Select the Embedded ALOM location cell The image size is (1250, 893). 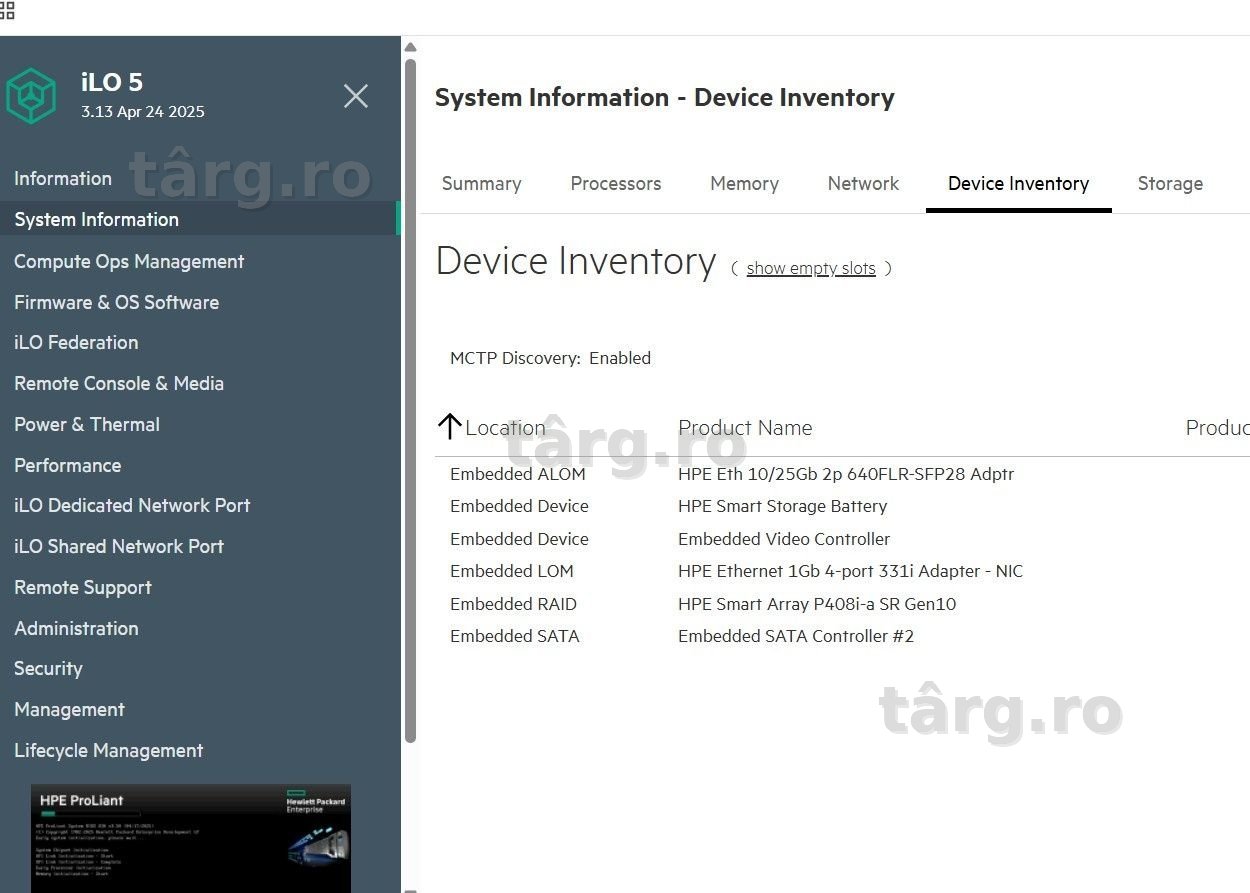point(518,474)
